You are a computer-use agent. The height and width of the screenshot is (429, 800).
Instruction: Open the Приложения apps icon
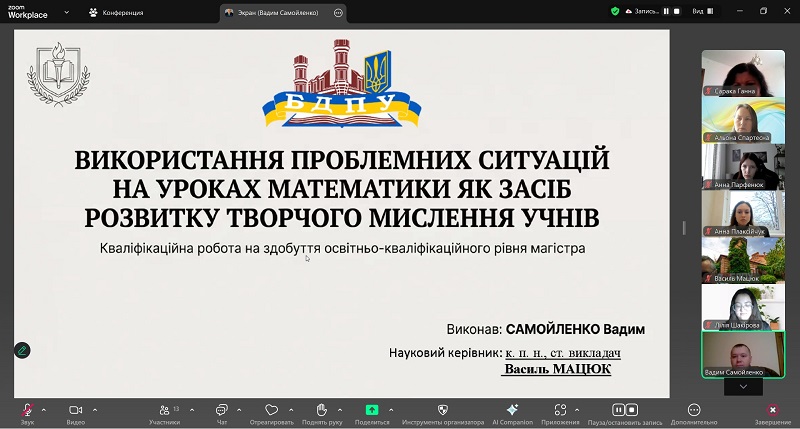coord(560,410)
